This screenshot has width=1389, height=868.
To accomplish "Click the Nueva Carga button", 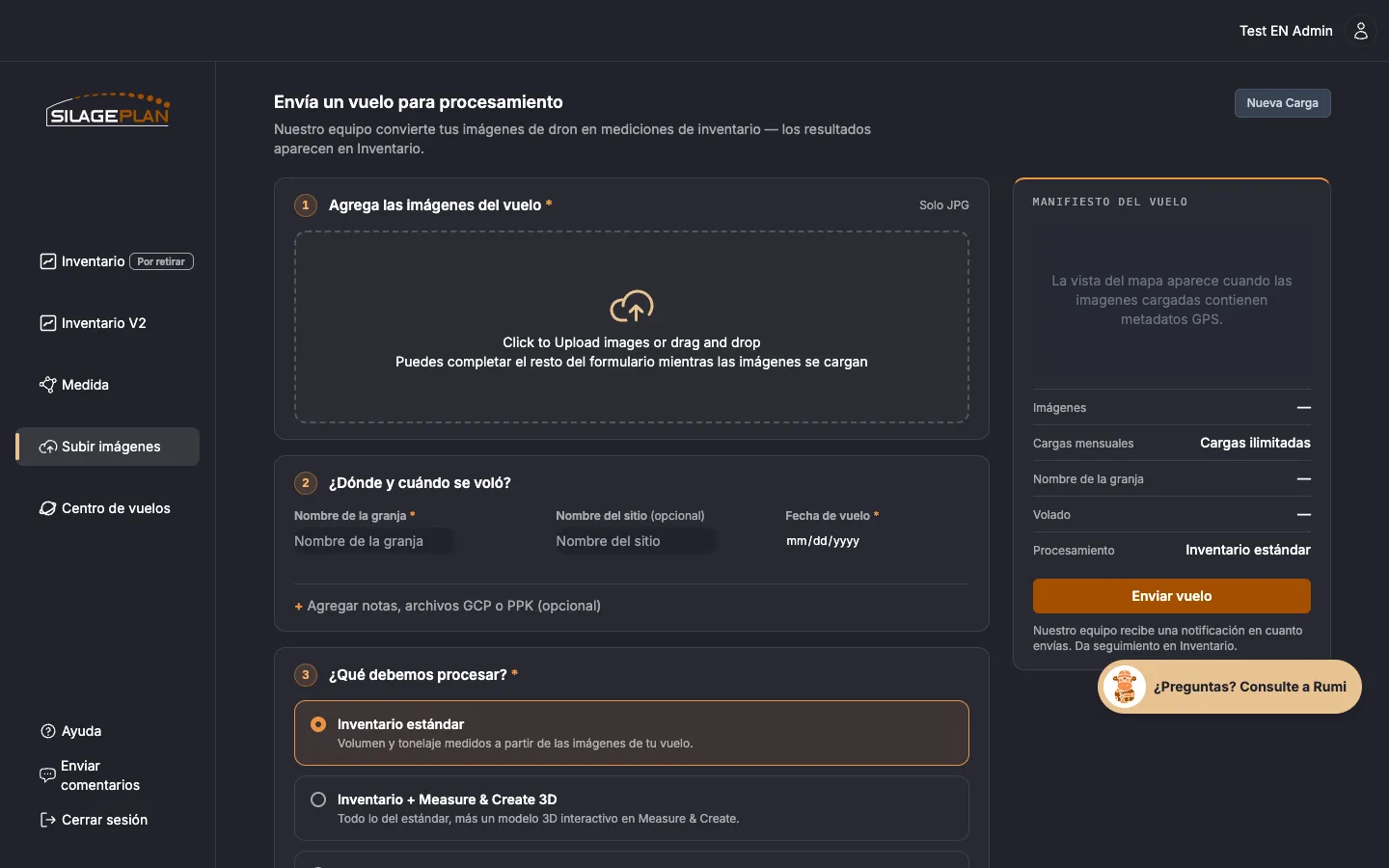I will [1282, 103].
